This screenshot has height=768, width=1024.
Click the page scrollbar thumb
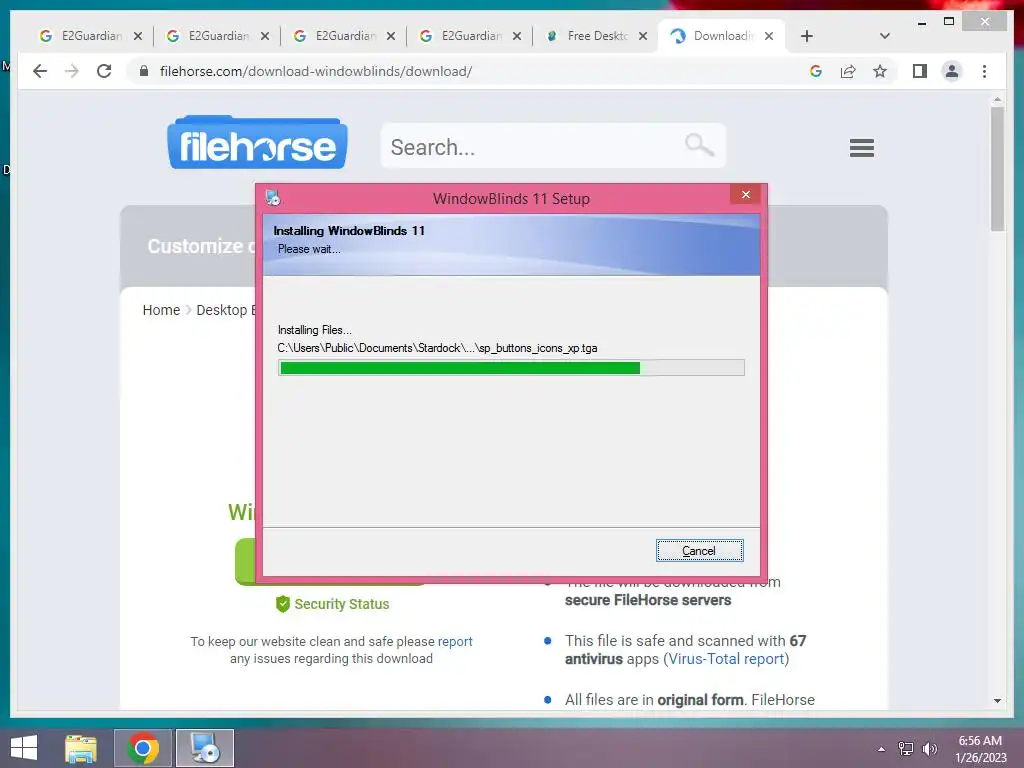pos(997,168)
